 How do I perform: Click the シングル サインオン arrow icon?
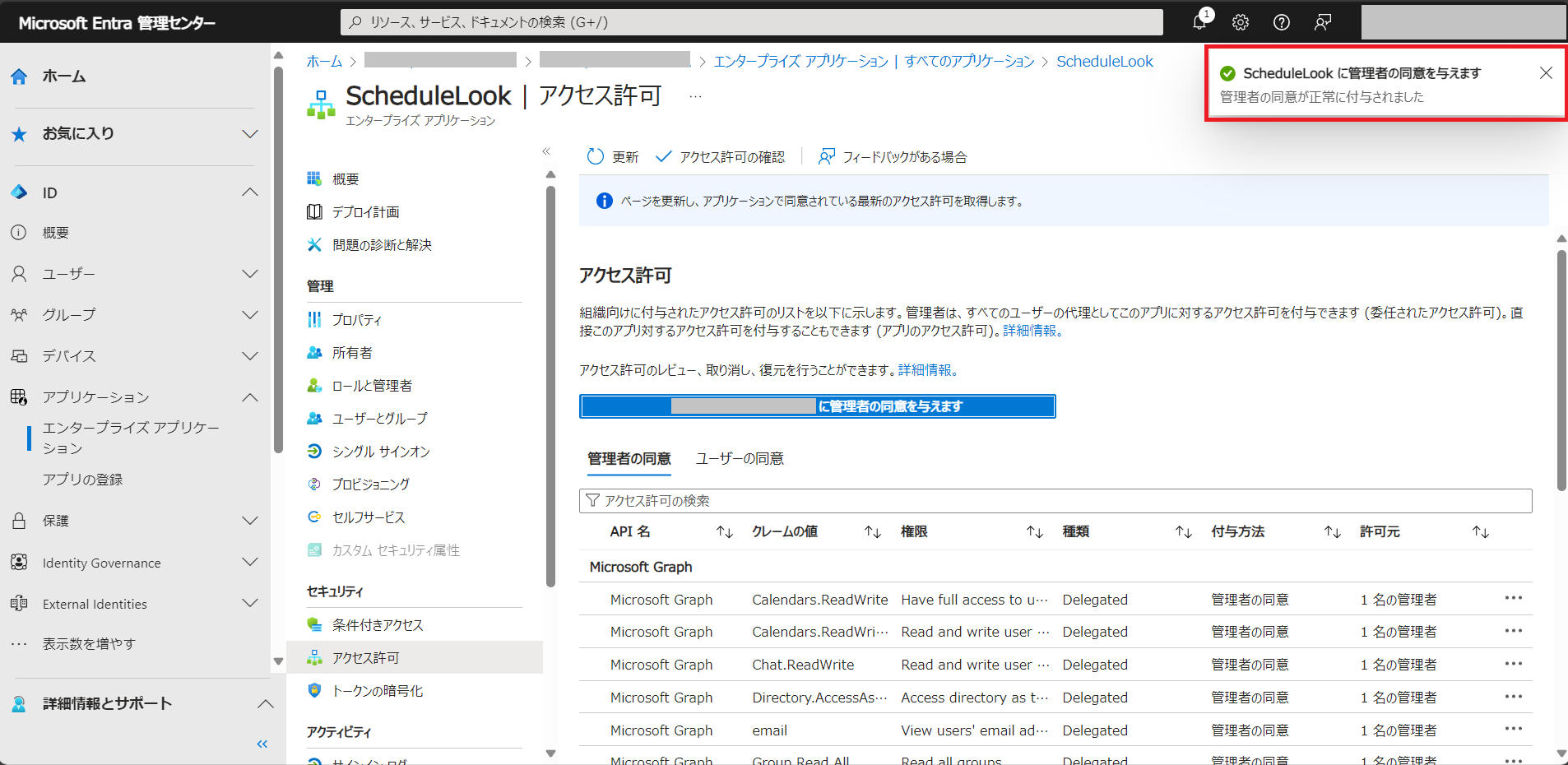click(x=314, y=451)
